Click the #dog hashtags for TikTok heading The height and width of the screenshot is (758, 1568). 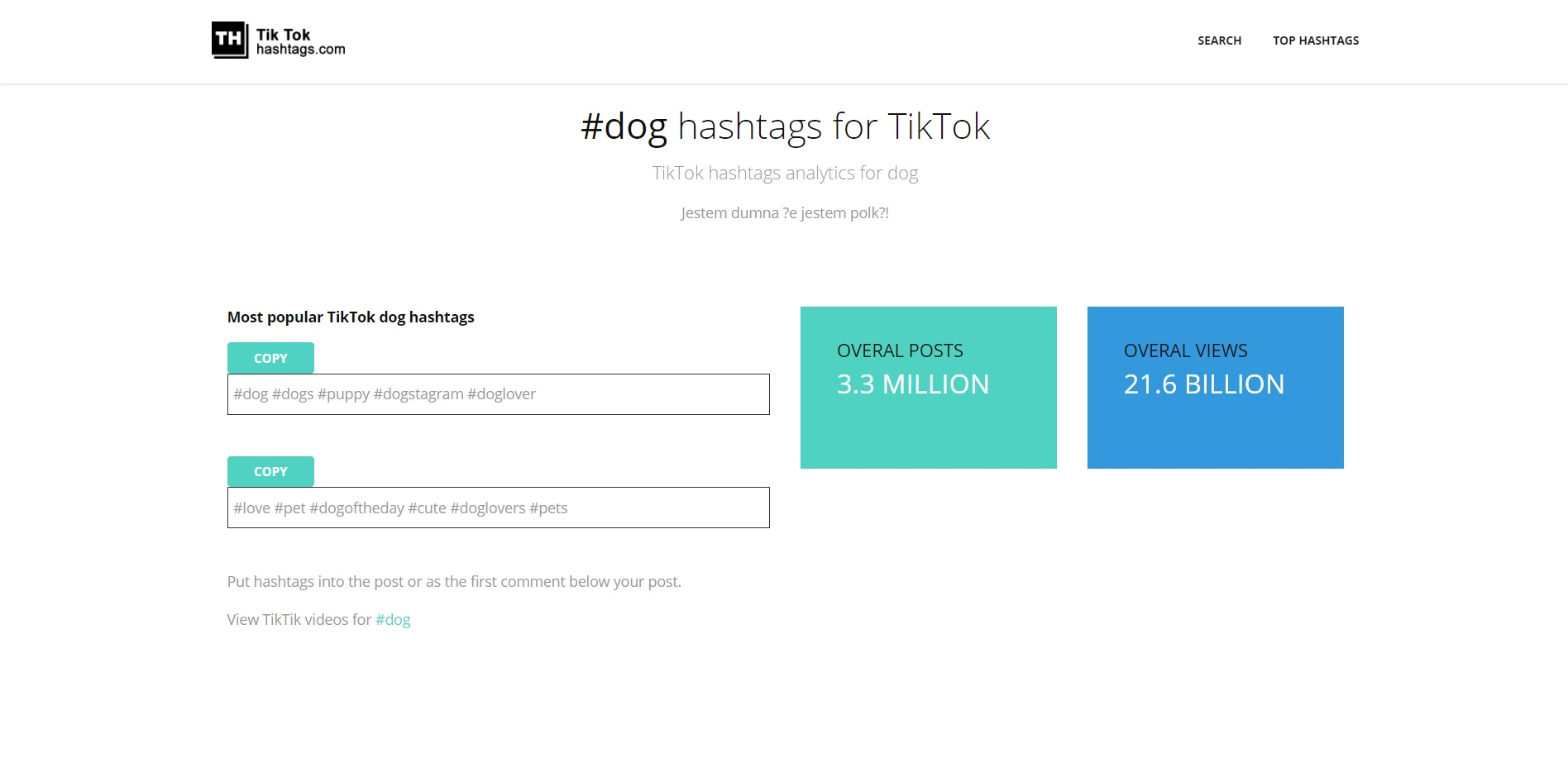point(785,127)
